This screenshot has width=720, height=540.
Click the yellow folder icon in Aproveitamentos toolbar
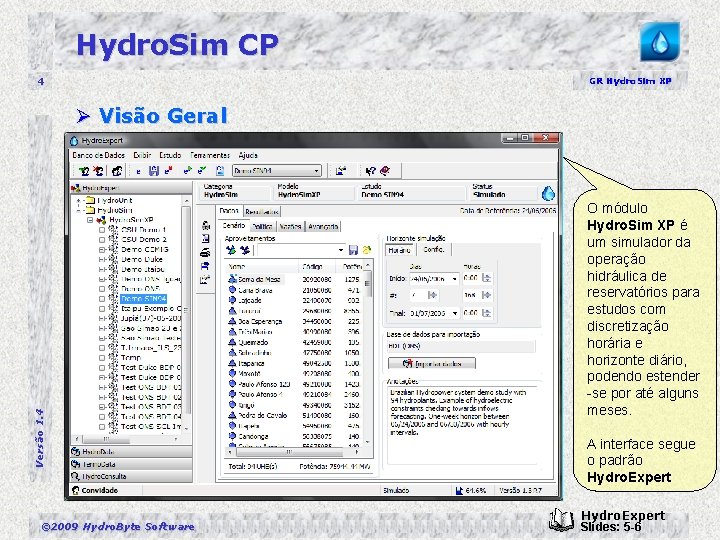(366, 250)
